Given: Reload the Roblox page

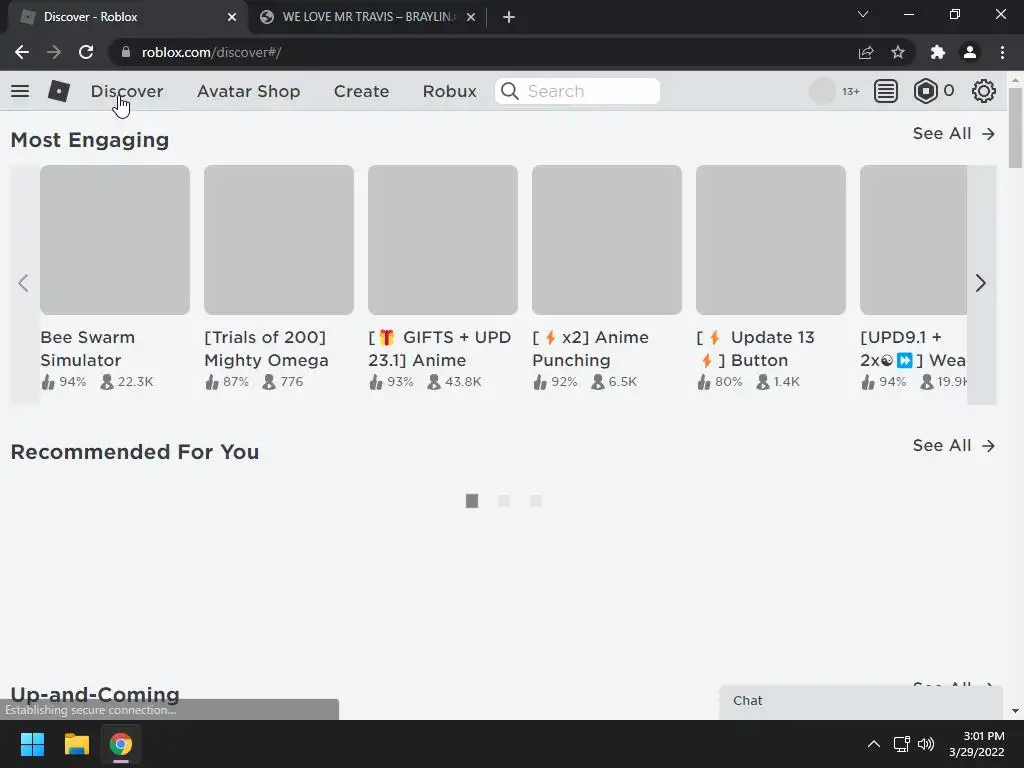Looking at the screenshot, I should pyautogui.click(x=86, y=52).
